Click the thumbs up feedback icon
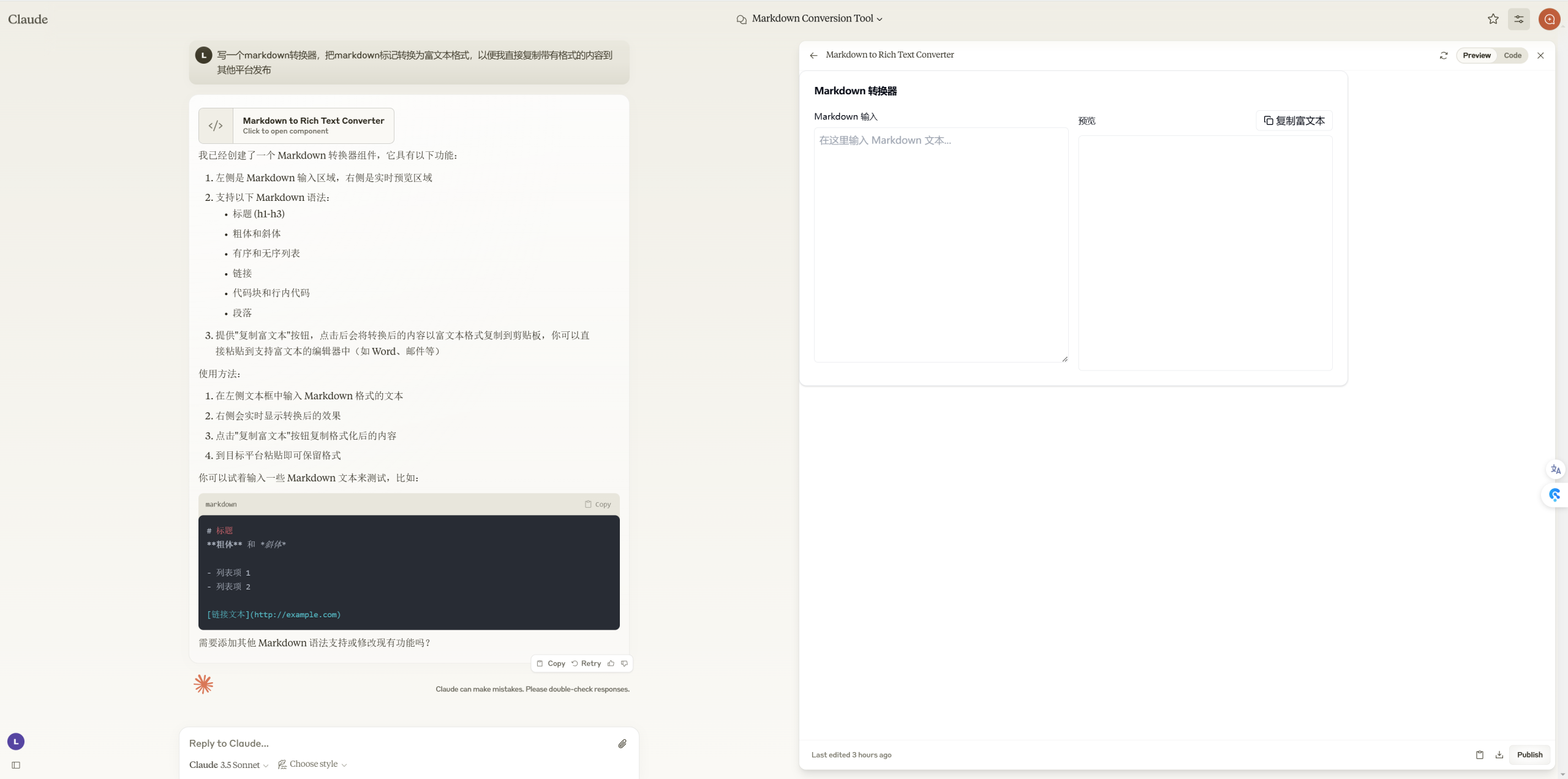The width and height of the screenshot is (1568, 779). [x=611, y=663]
